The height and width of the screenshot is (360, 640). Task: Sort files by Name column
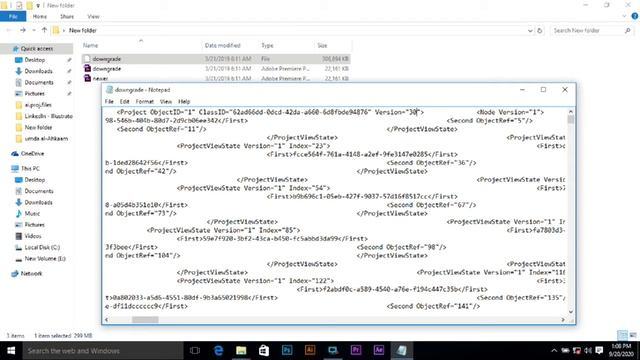coord(90,45)
